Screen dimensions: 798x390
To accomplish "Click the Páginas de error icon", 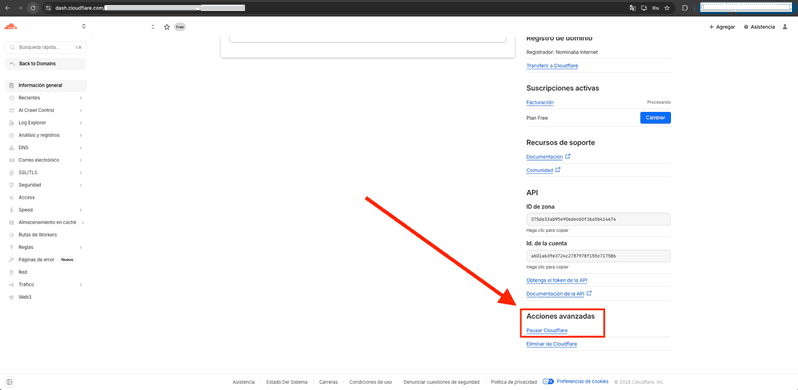I will point(12,260).
